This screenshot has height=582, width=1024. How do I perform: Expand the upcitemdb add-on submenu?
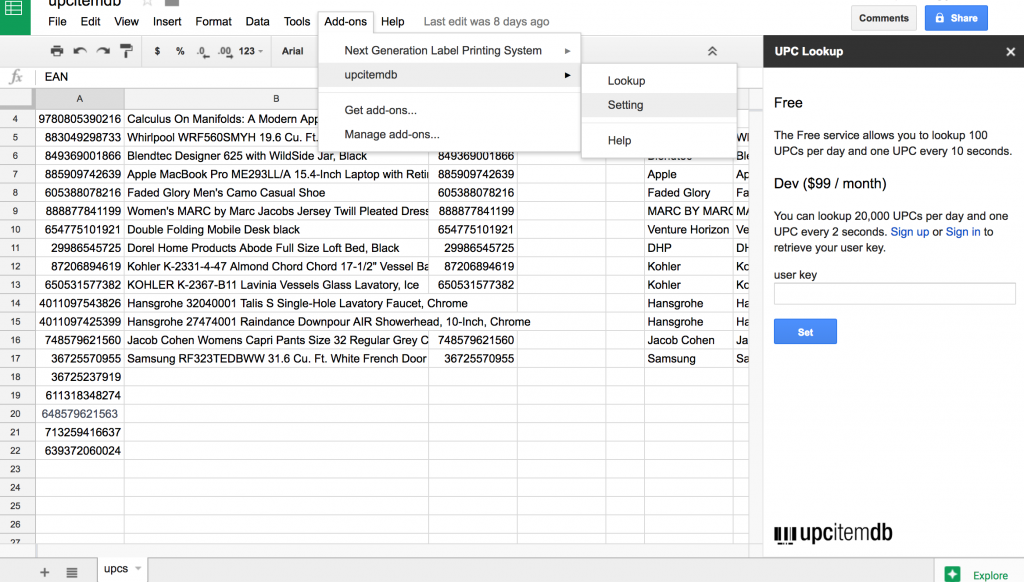(x=449, y=74)
